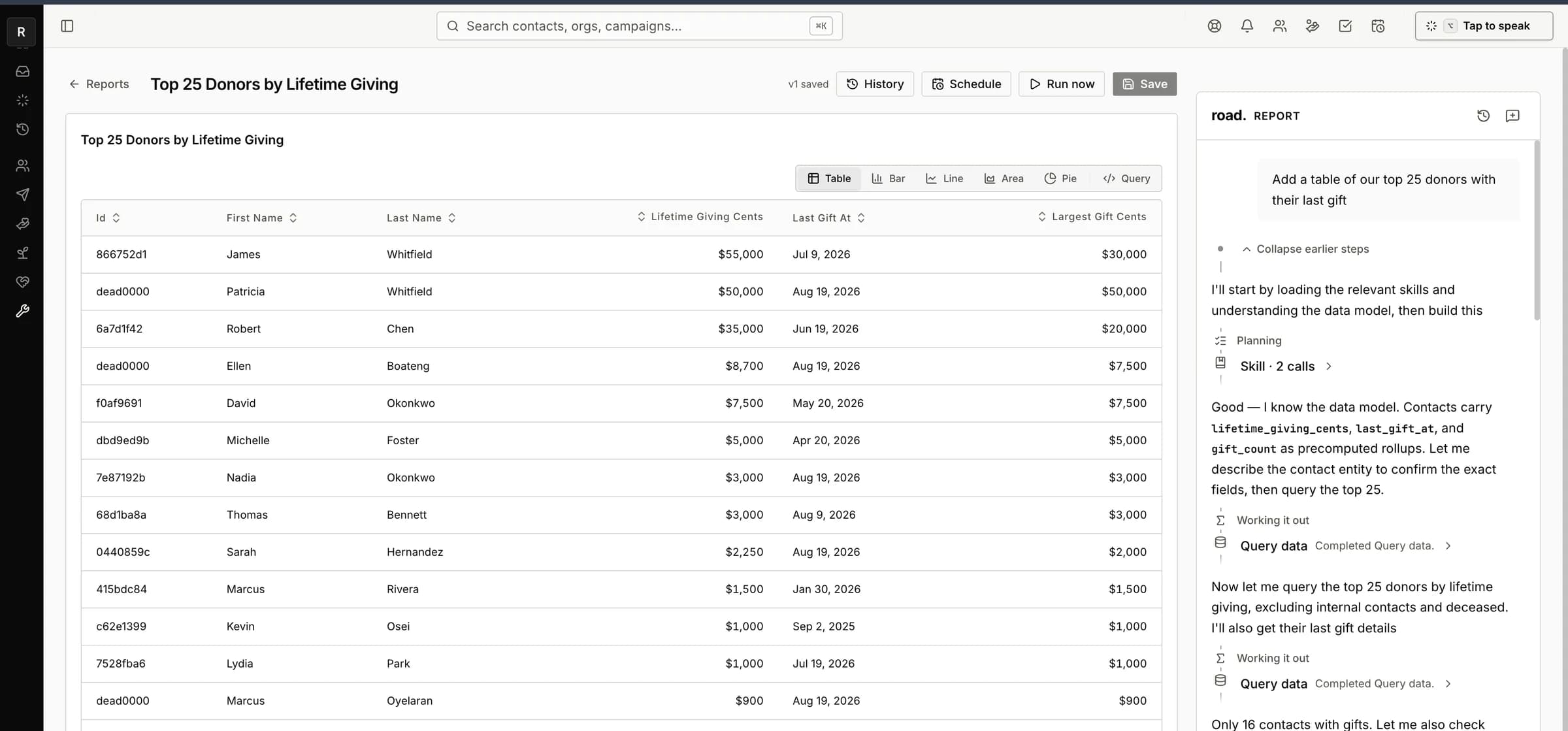
Task: Open the history clock sidebar icon
Action: [22, 129]
